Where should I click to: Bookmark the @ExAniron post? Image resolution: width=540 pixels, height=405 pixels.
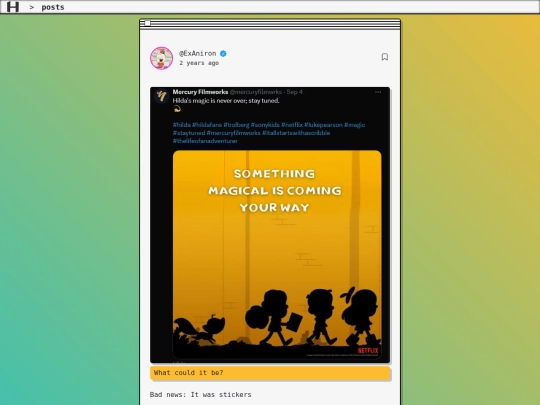pyautogui.click(x=385, y=57)
